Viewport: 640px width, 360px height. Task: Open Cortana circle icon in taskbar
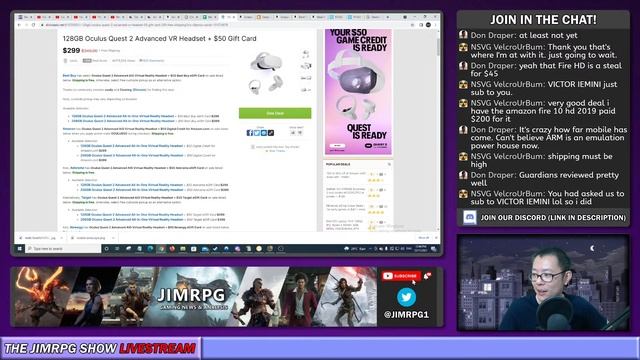pos(107,249)
